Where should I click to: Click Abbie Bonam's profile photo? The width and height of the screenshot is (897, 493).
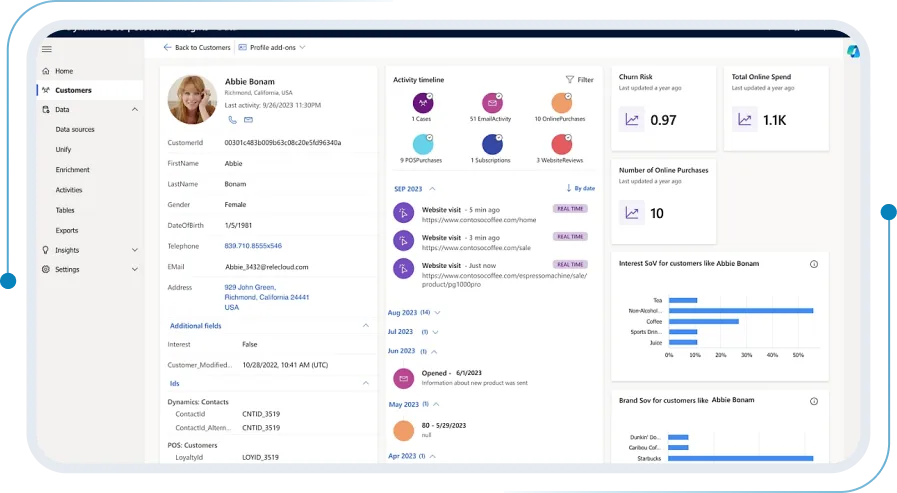(192, 100)
